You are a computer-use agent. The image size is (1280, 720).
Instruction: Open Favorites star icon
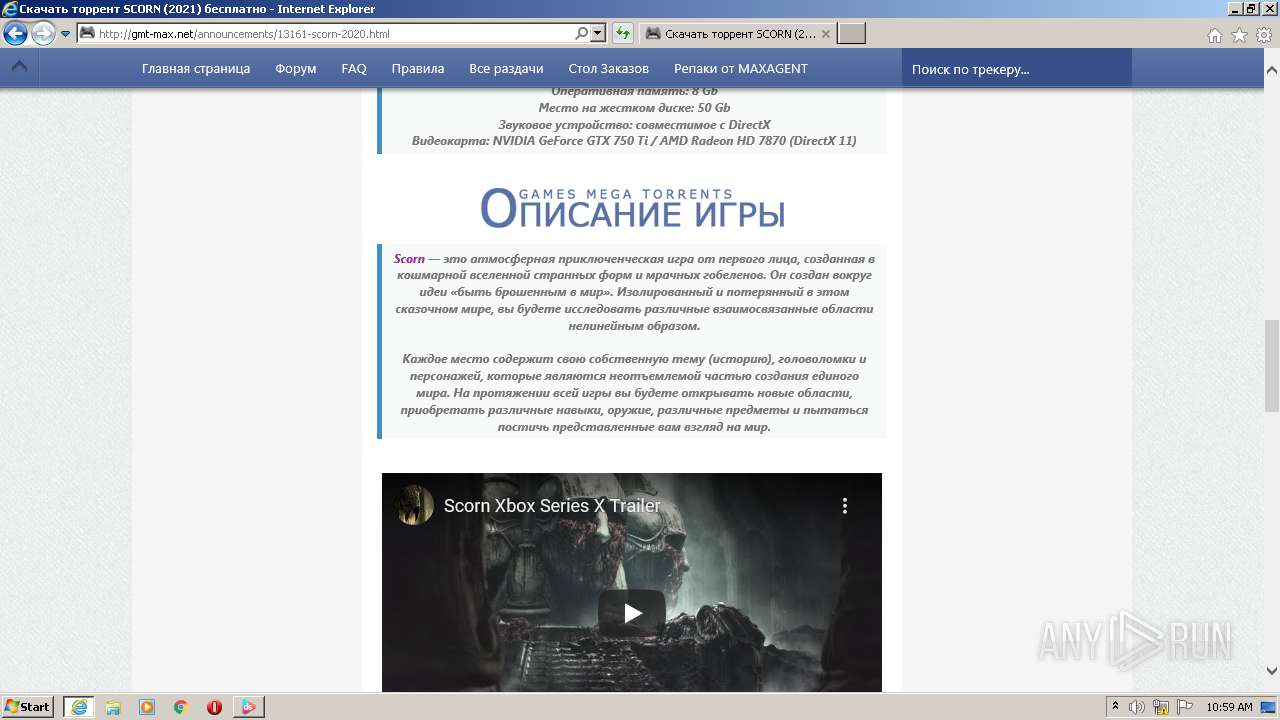click(x=1239, y=35)
